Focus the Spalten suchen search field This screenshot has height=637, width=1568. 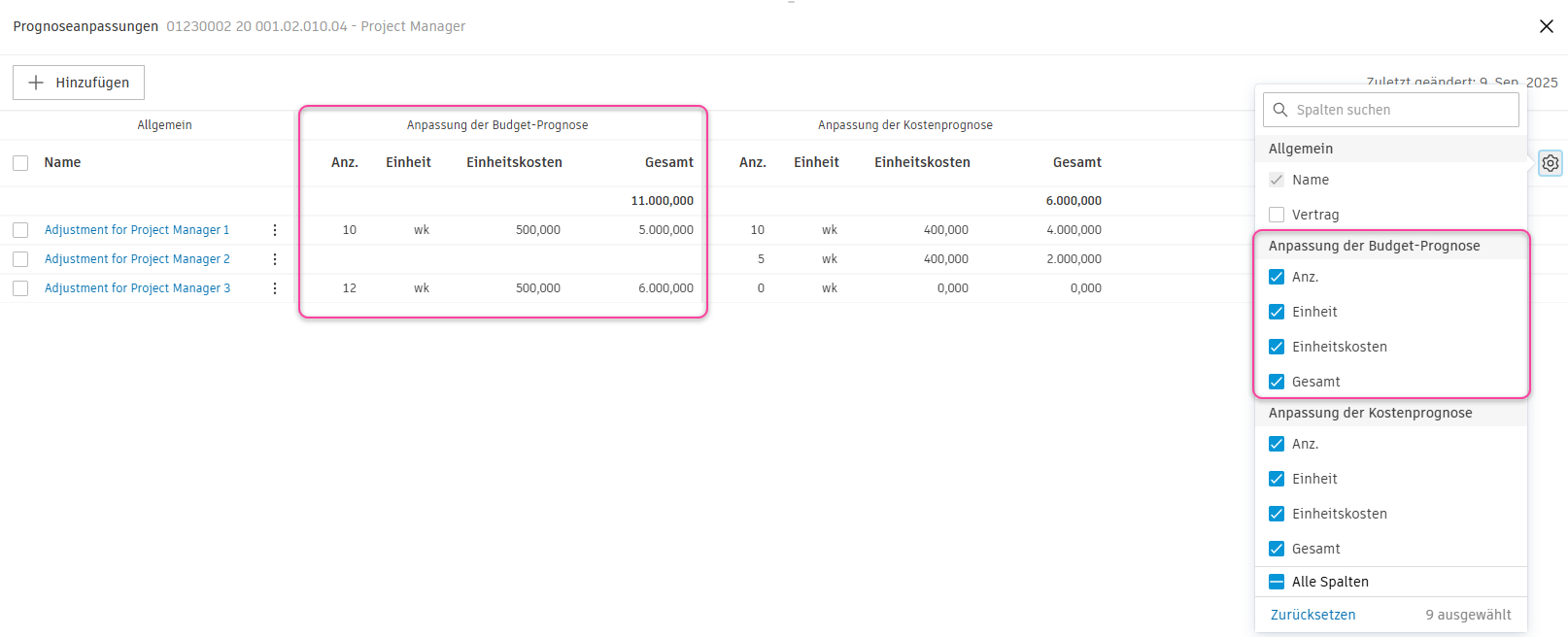[1391, 110]
